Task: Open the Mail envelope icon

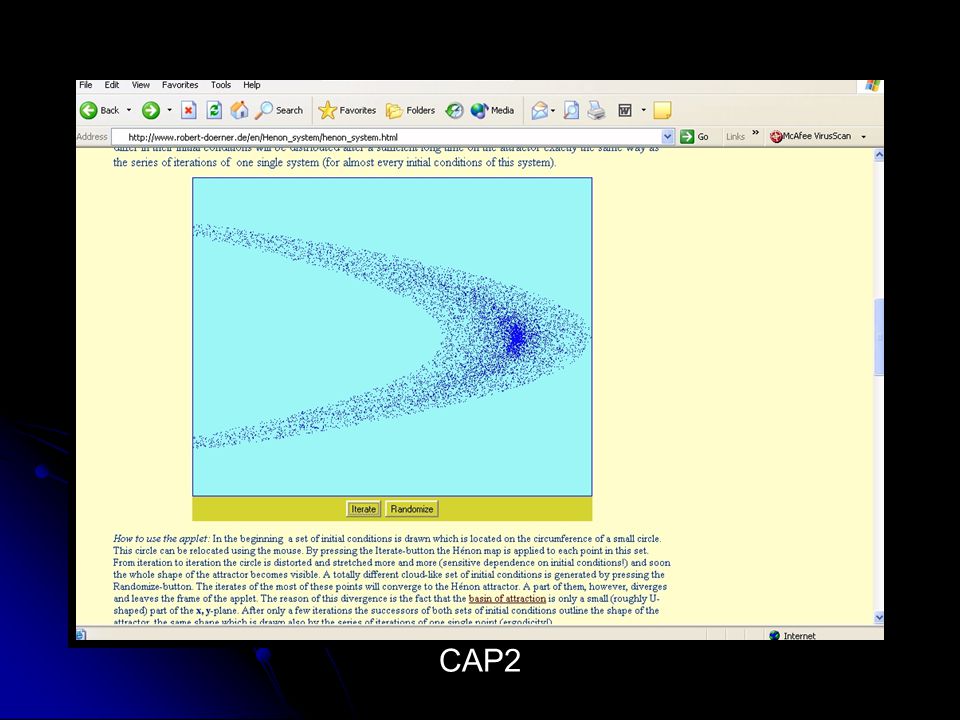Action: click(x=539, y=110)
